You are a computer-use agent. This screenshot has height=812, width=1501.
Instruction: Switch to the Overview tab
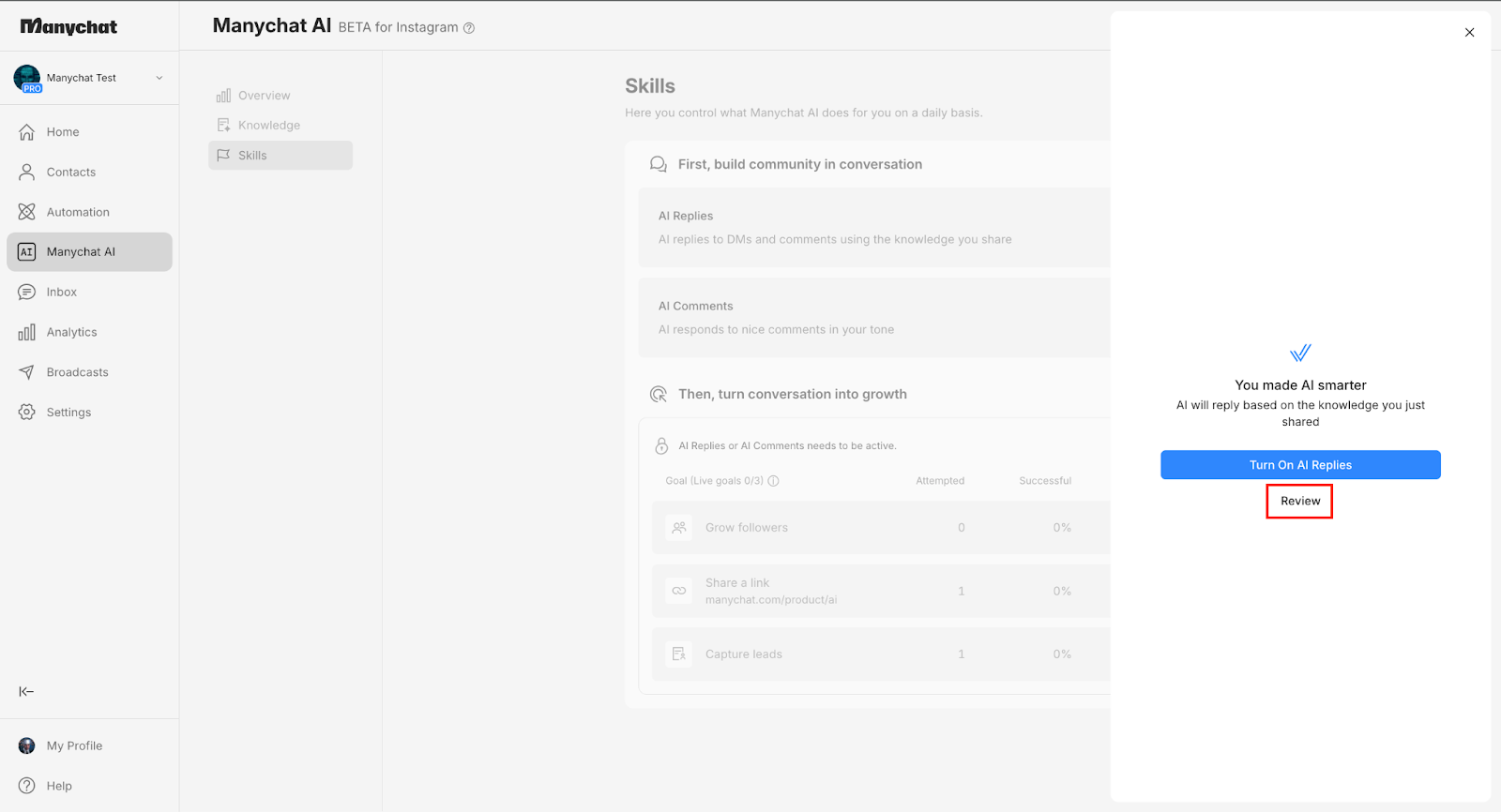[x=264, y=96]
